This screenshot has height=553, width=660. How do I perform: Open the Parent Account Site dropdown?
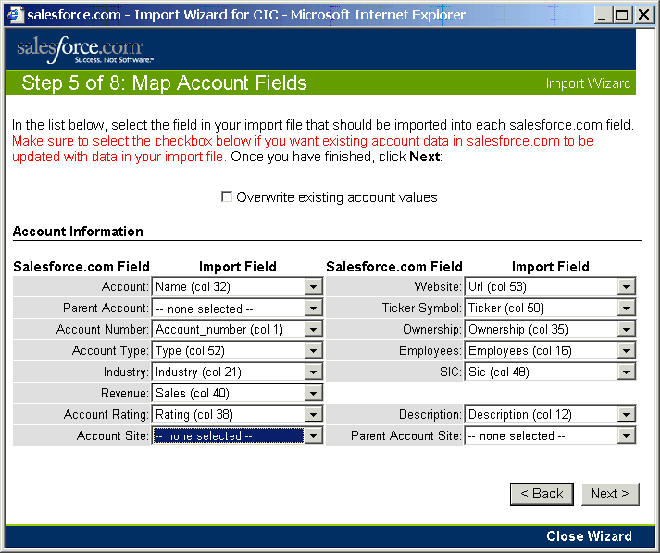(x=550, y=436)
